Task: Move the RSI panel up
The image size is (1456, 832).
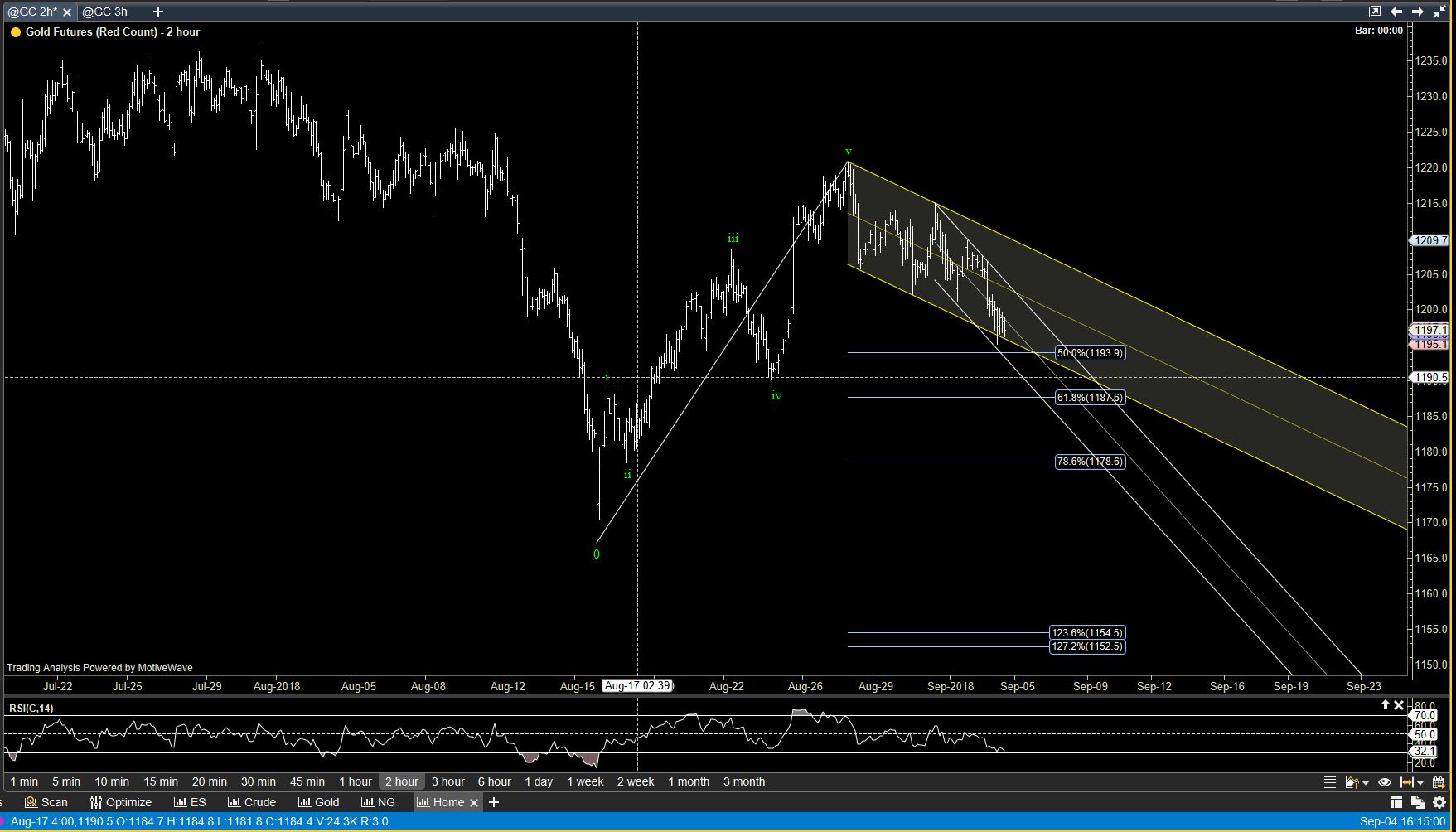Action: (x=1385, y=705)
